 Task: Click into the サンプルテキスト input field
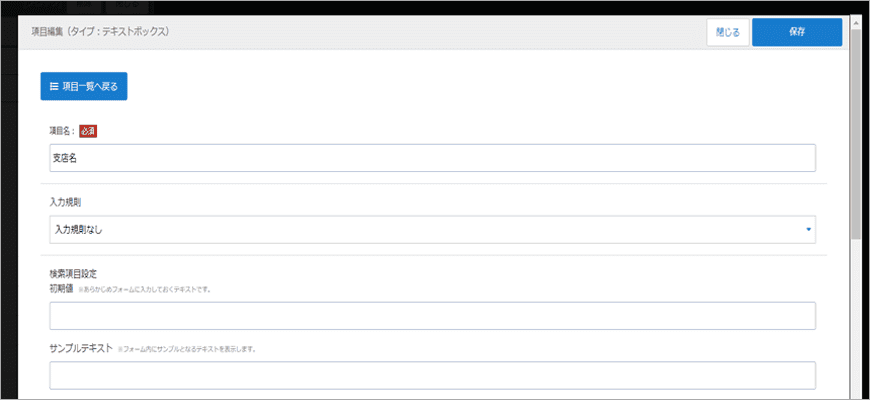click(432, 375)
